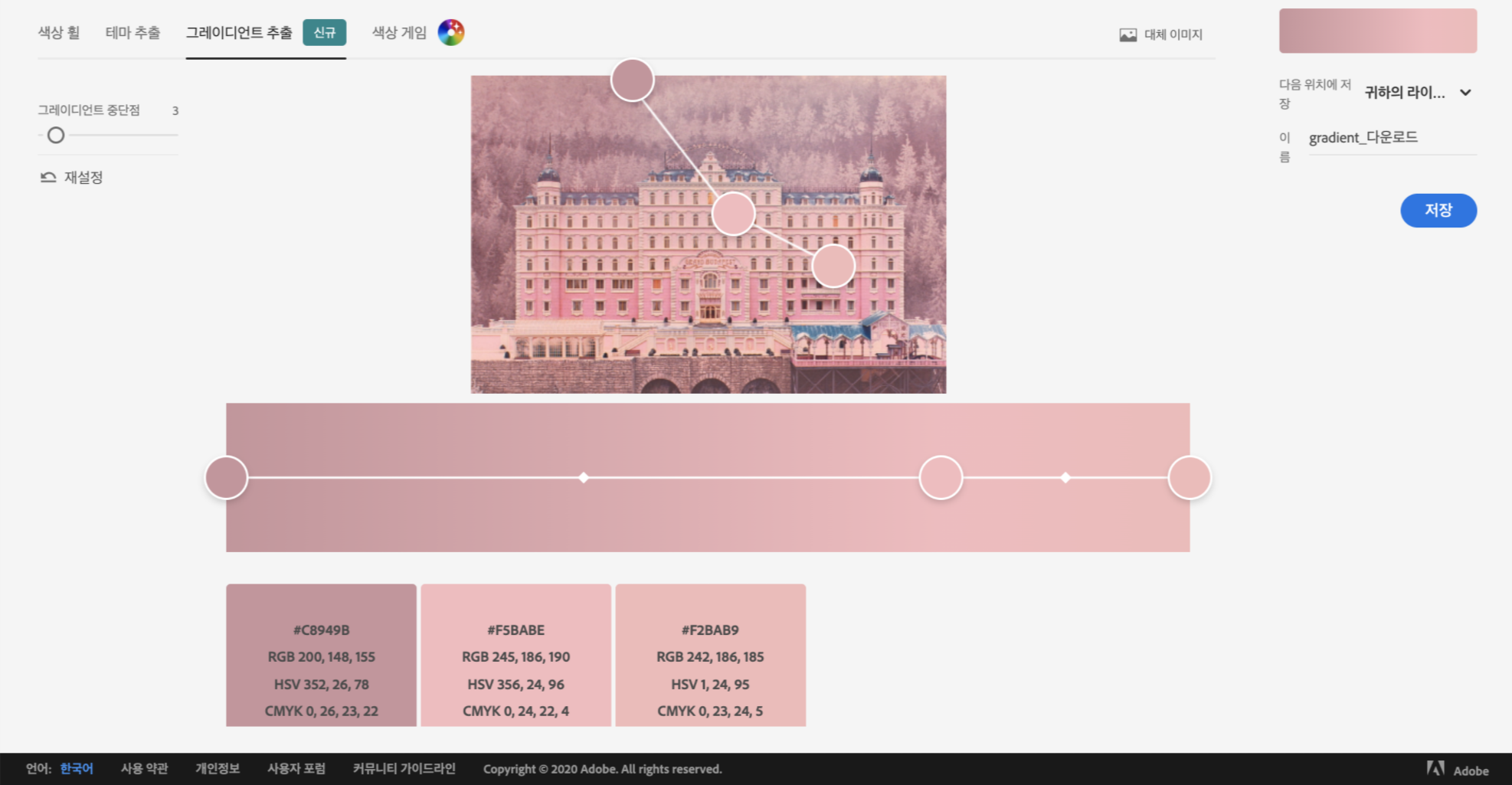Click the replace image picture icon
The width and height of the screenshot is (1512, 785).
(x=1127, y=34)
